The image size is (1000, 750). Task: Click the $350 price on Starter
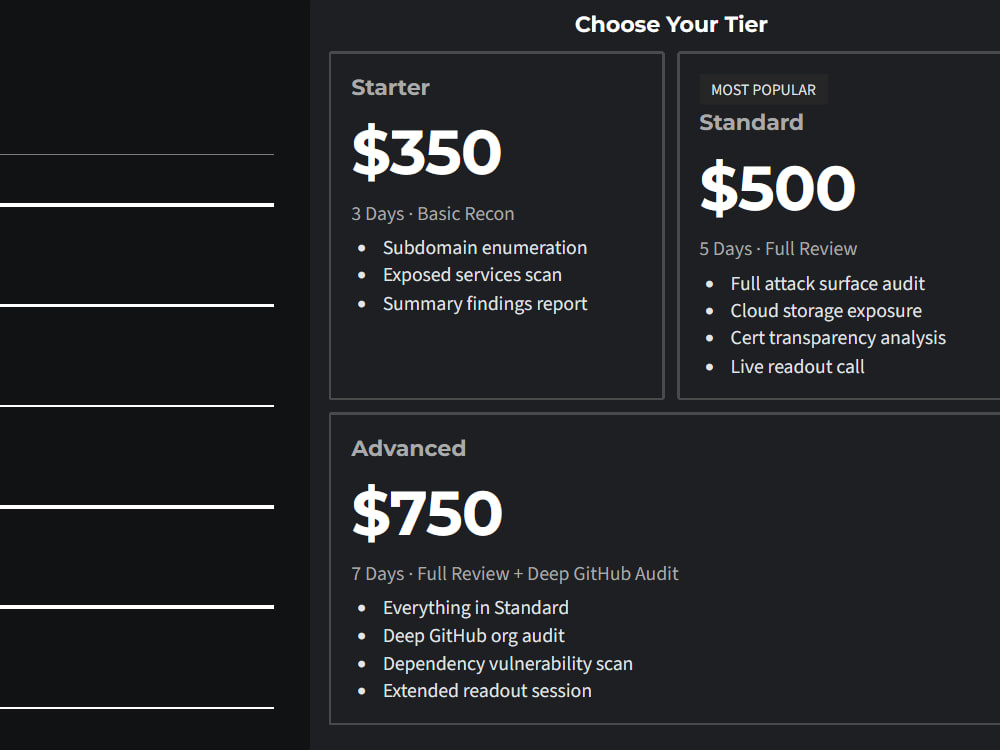pyautogui.click(x=427, y=152)
